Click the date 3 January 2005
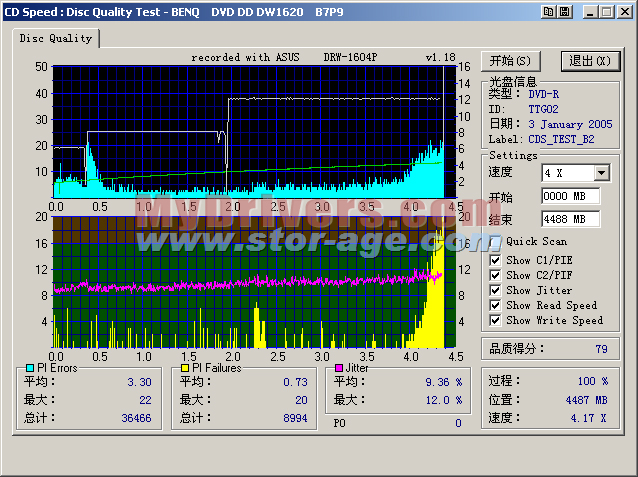This screenshot has height=477, width=638. tap(570, 124)
